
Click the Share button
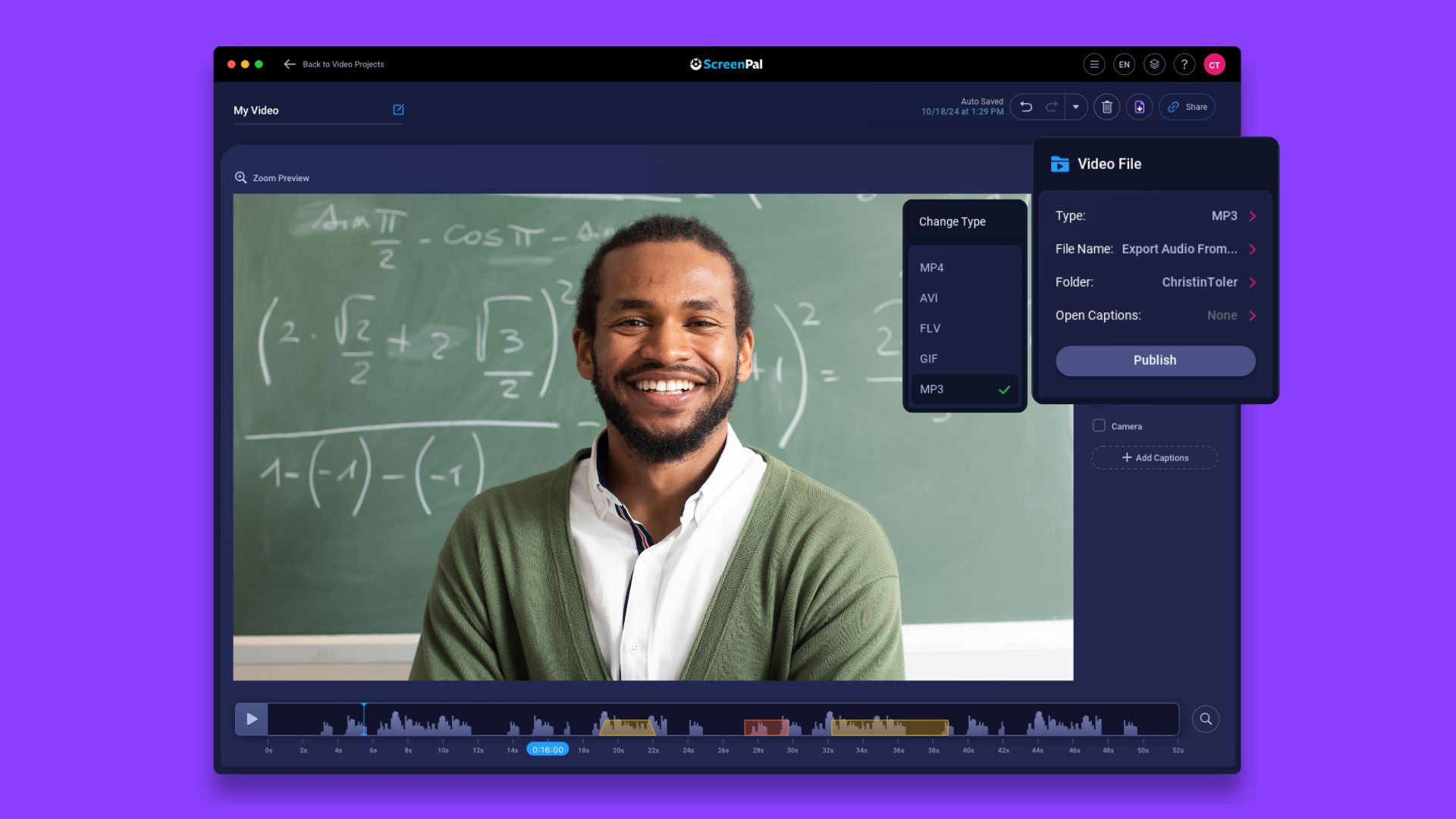tap(1187, 106)
